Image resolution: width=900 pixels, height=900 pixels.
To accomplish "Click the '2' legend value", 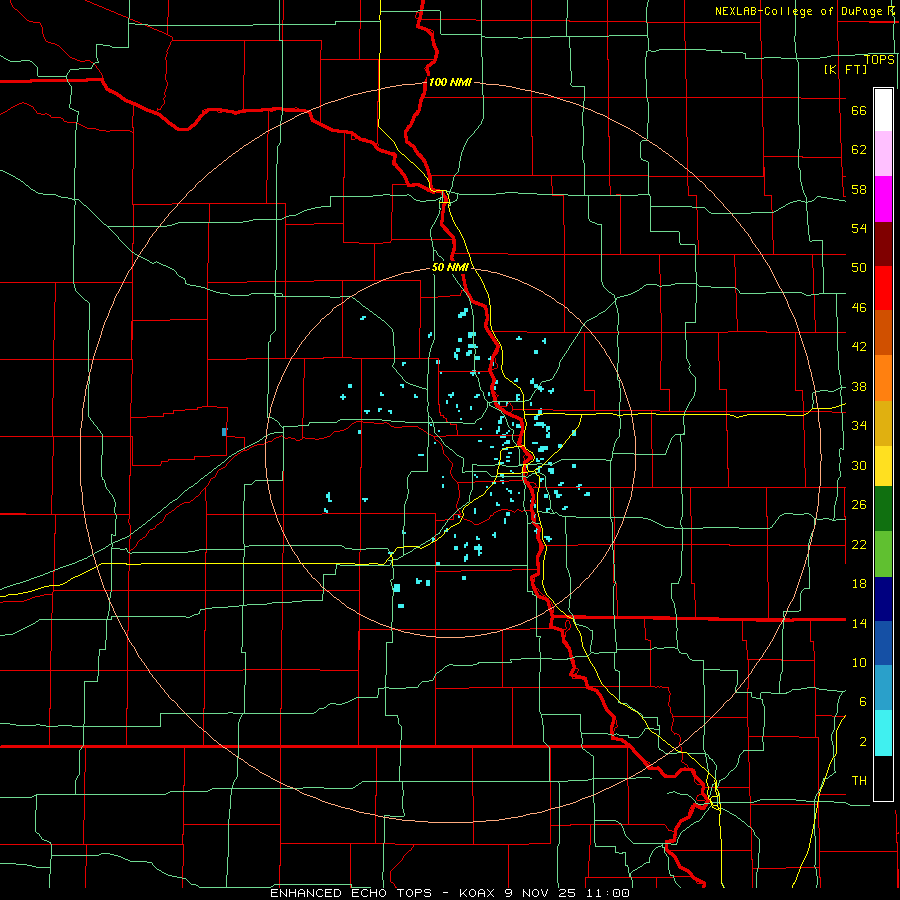I will [862, 742].
